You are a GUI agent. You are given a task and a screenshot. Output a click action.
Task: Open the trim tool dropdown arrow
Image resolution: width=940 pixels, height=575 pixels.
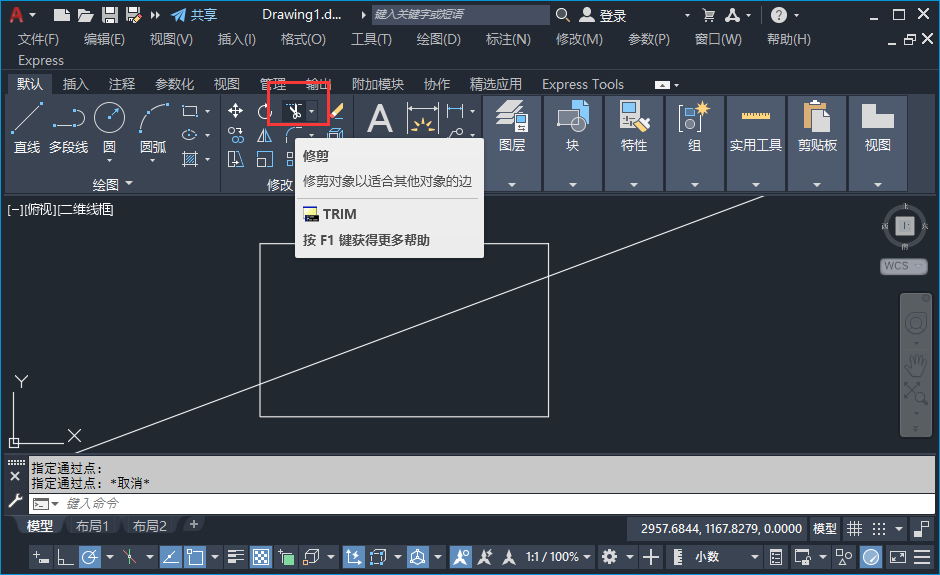[x=312, y=112]
